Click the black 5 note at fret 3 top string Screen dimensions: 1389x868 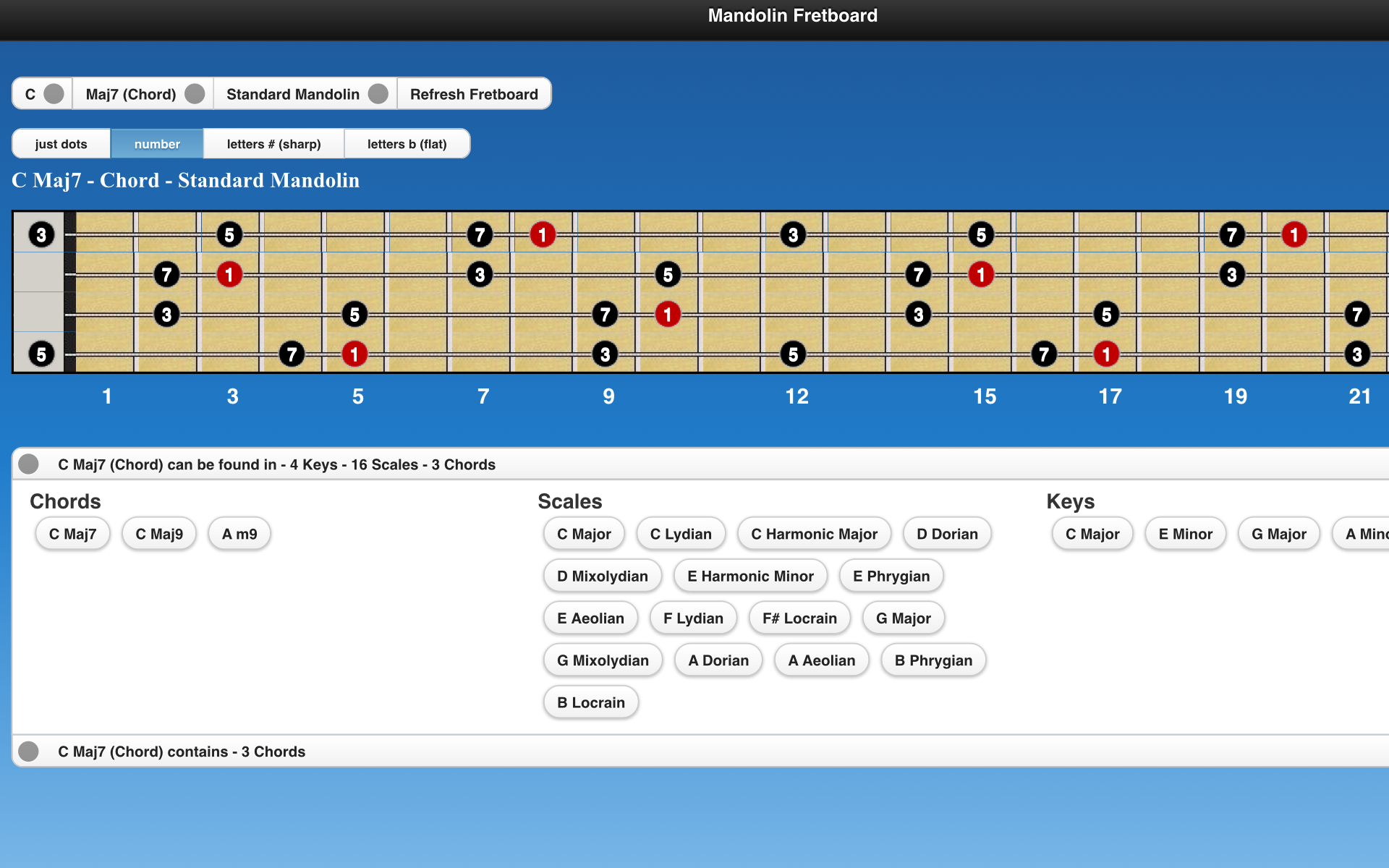(x=229, y=234)
